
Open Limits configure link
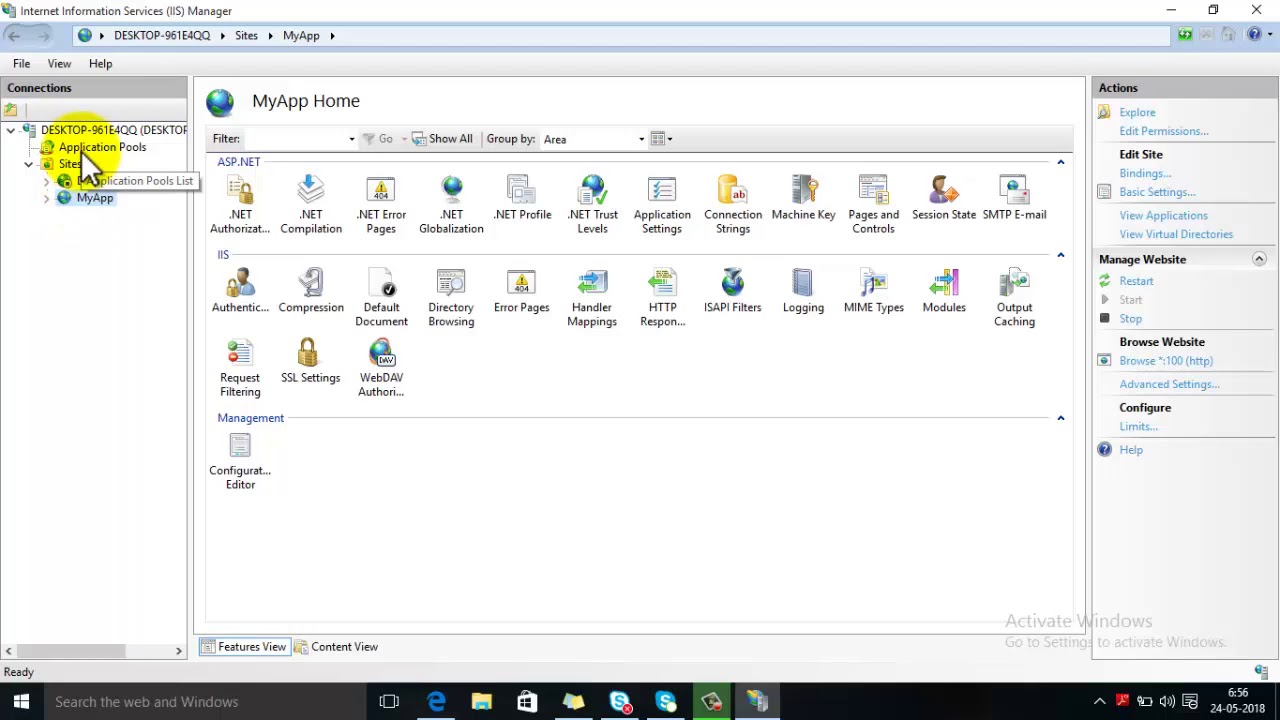[1138, 426]
